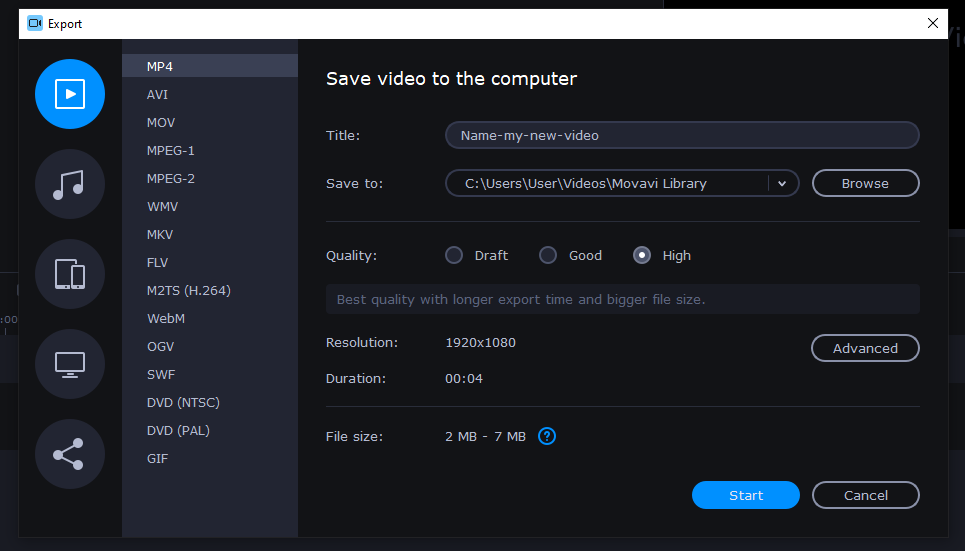Open the audio export music note icon

[x=70, y=184]
